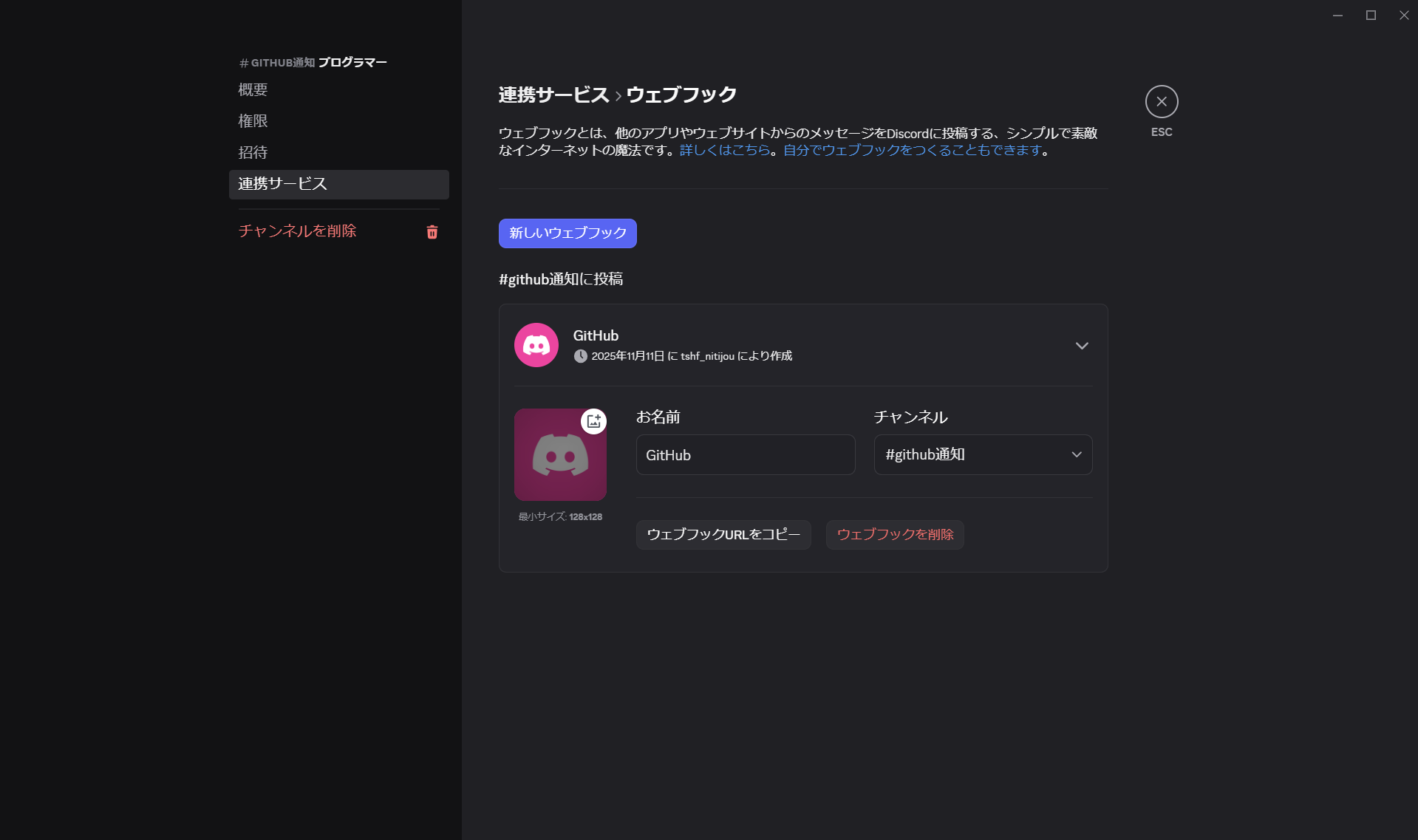This screenshot has height=840, width=1418.
Task: Switch to the 権限 section
Action: (x=253, y=120)
